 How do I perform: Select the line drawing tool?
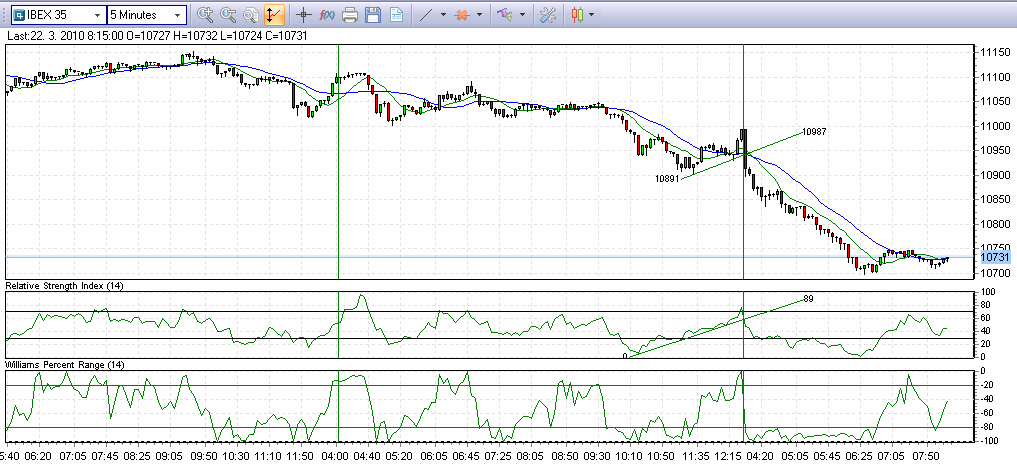click(426, 15)
